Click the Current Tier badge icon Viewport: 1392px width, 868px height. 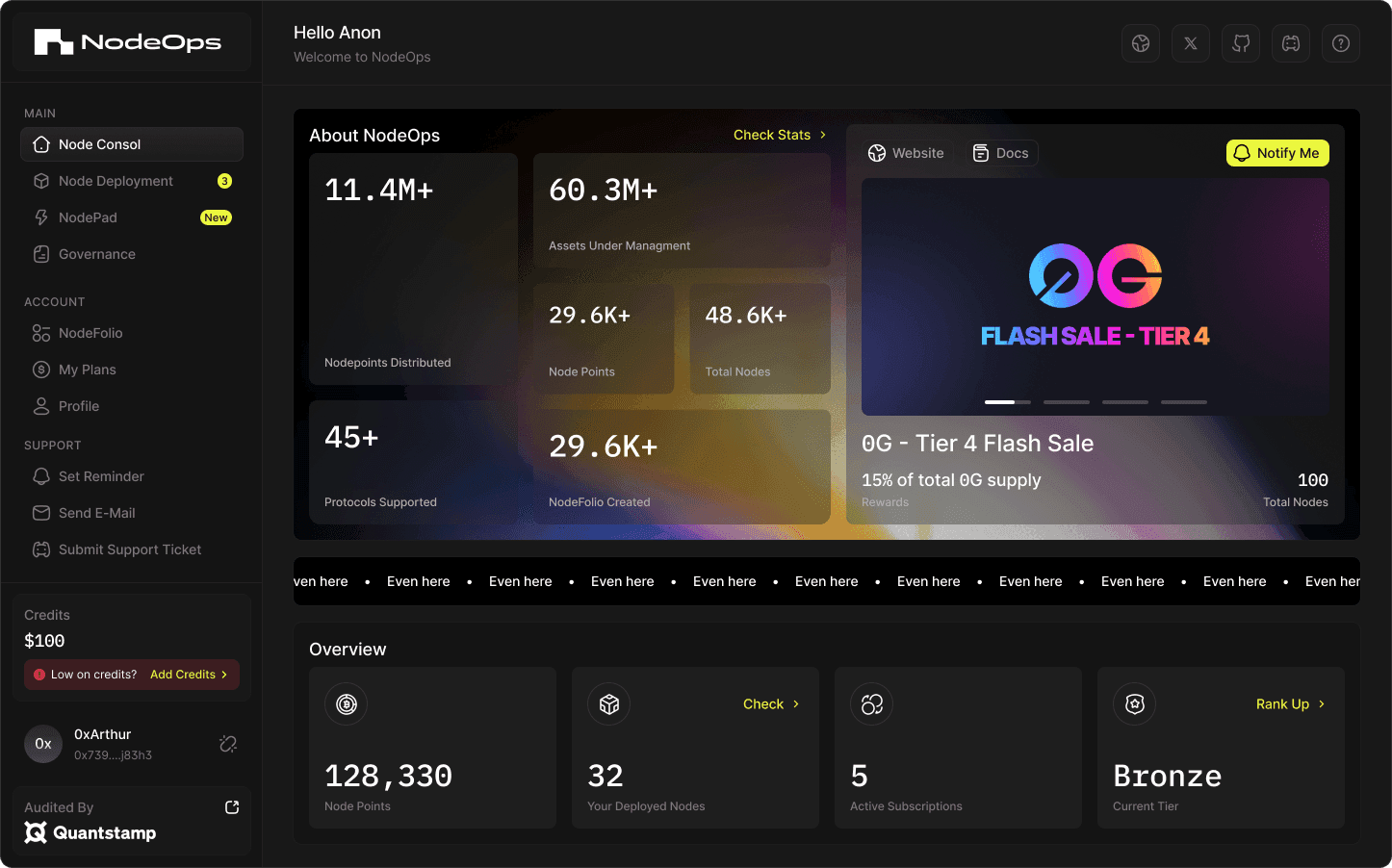tap(1135, 704)
